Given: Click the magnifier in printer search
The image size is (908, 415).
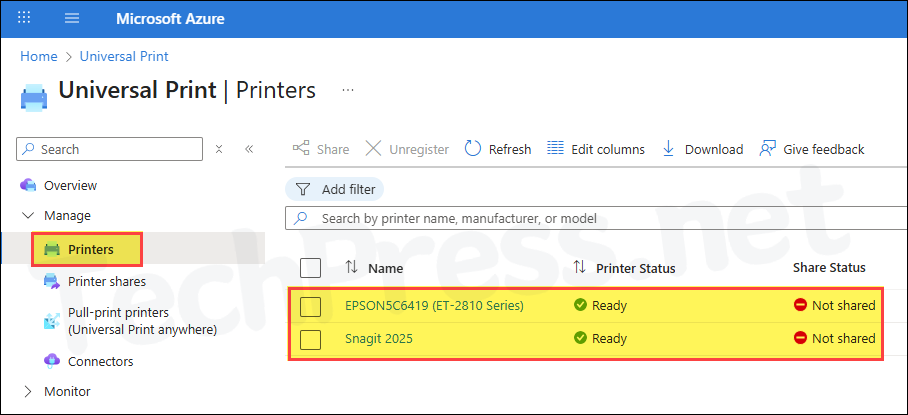Looking at the screenshot, I should coord(301,219).
